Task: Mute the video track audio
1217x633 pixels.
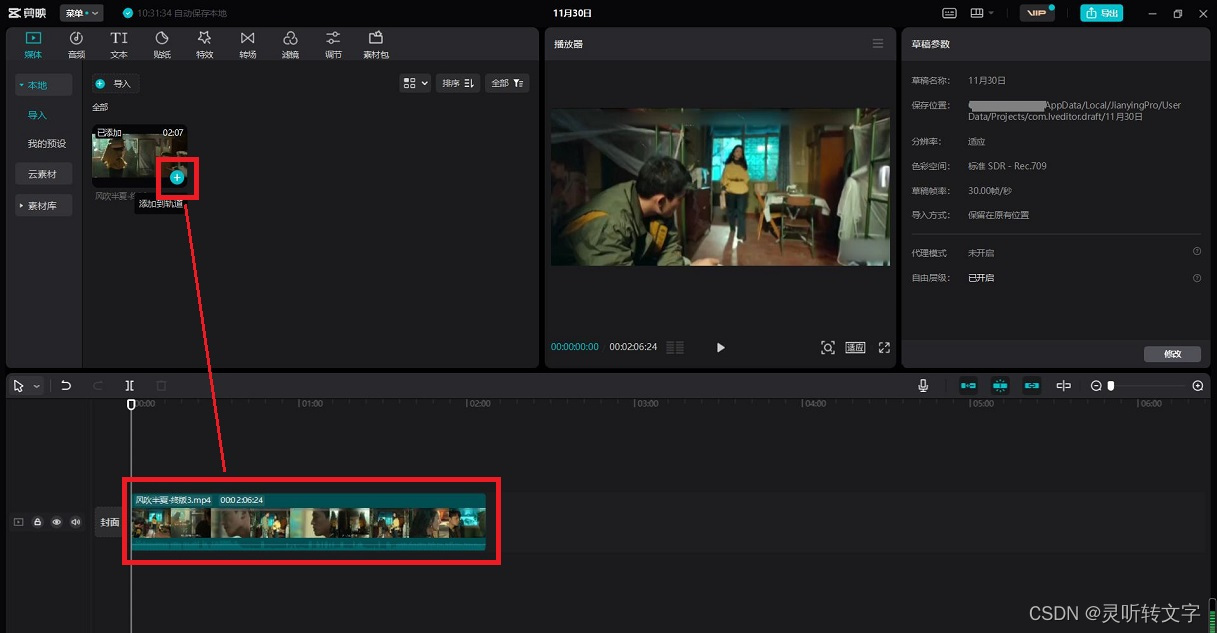Action: tap(75, 522)
